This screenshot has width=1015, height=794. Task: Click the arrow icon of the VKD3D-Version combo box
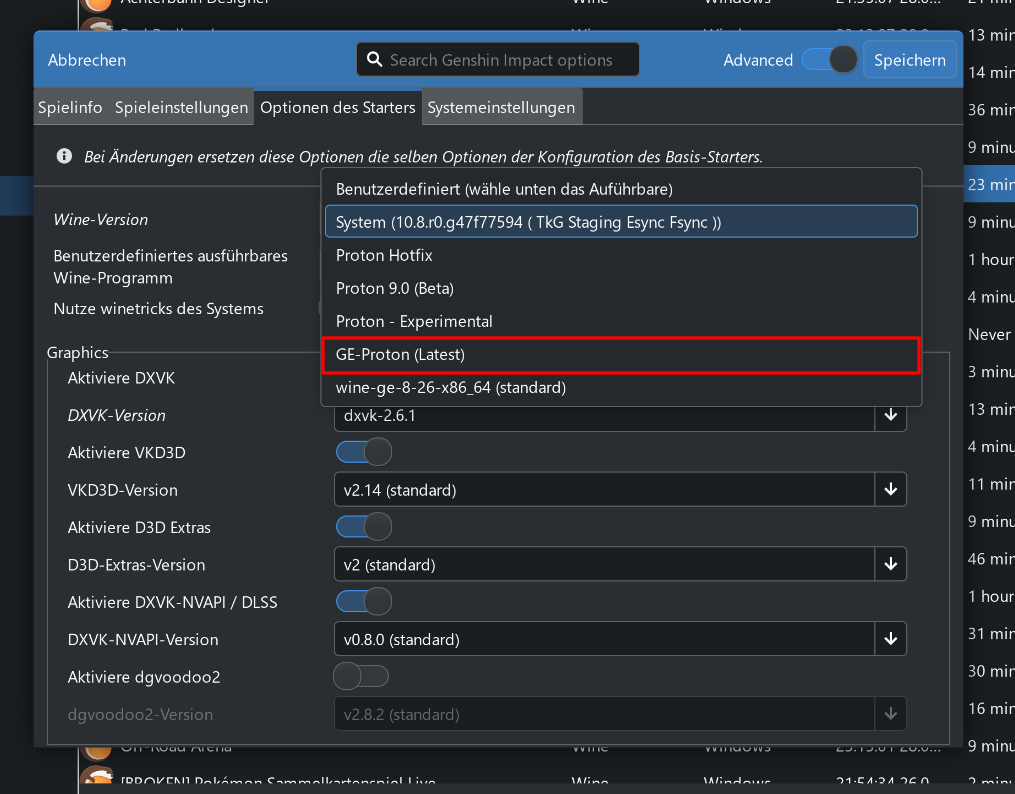(x=891, y=490)
